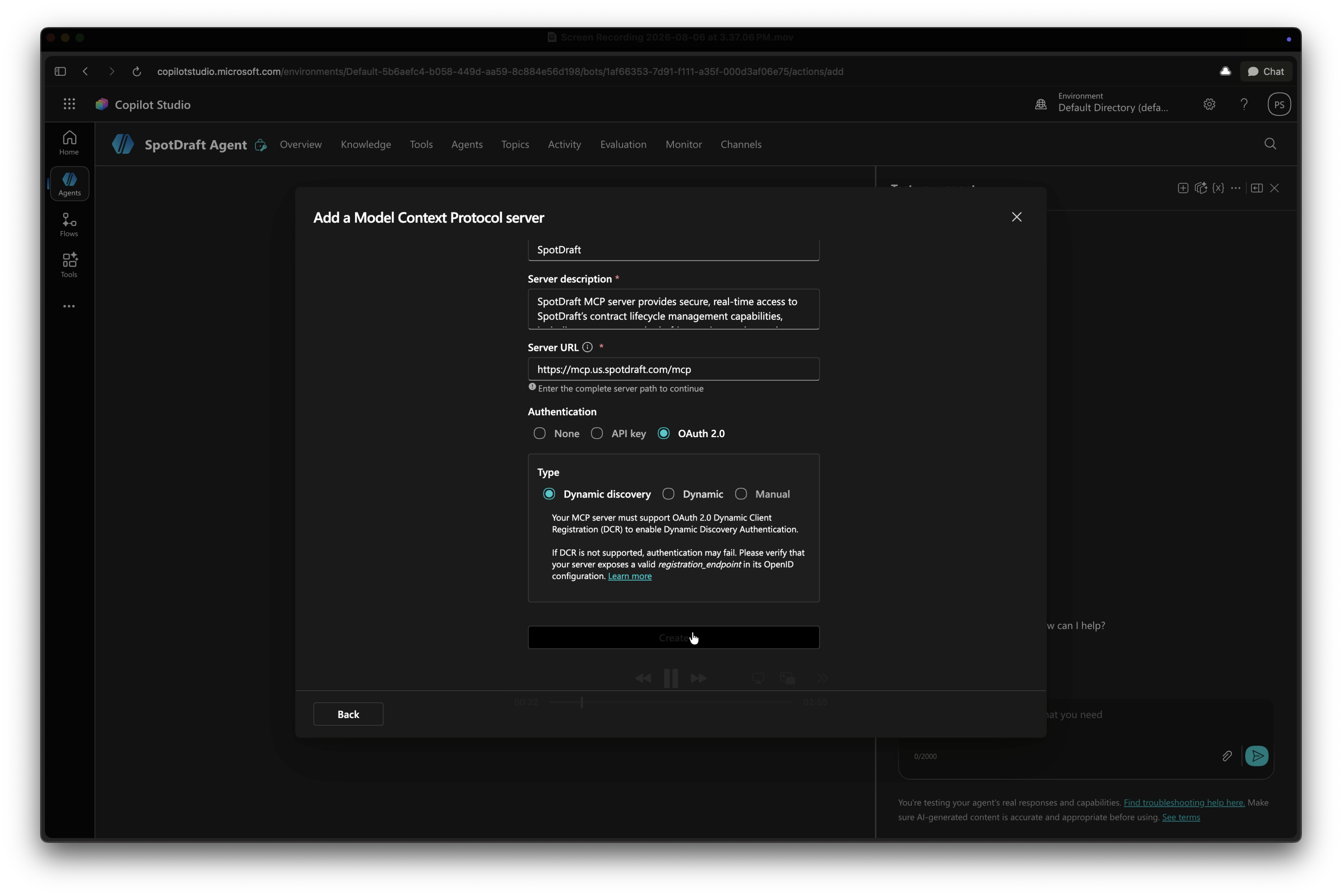Switch to the Activity tab

point(564,145)
